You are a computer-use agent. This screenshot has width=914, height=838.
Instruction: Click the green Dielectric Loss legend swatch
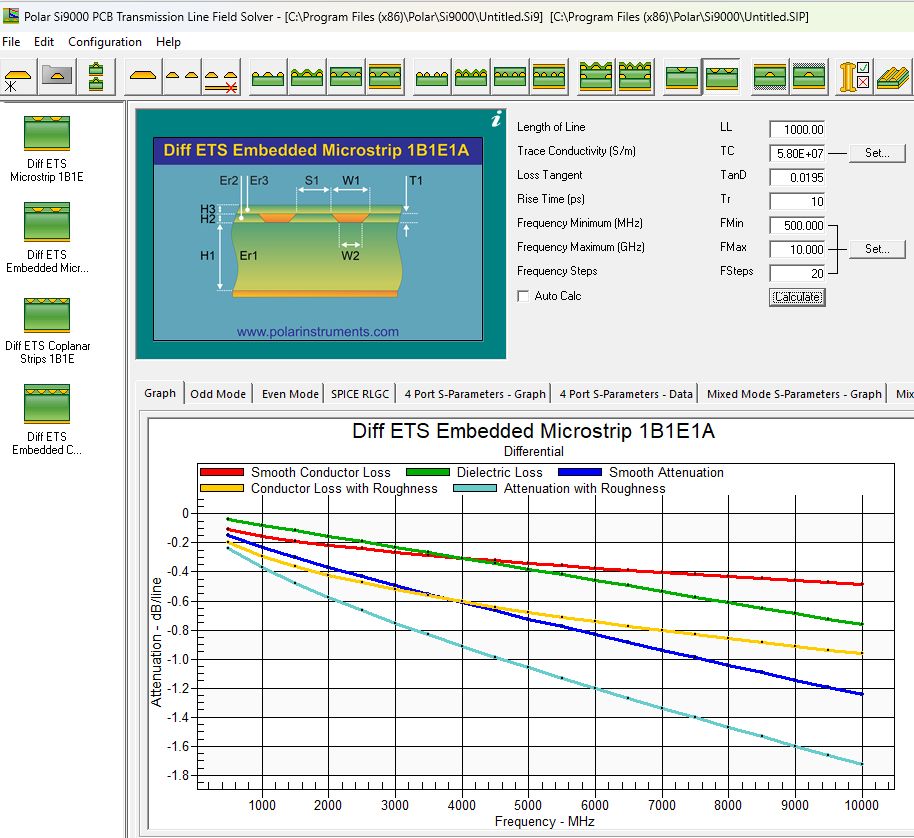[428, 472]
